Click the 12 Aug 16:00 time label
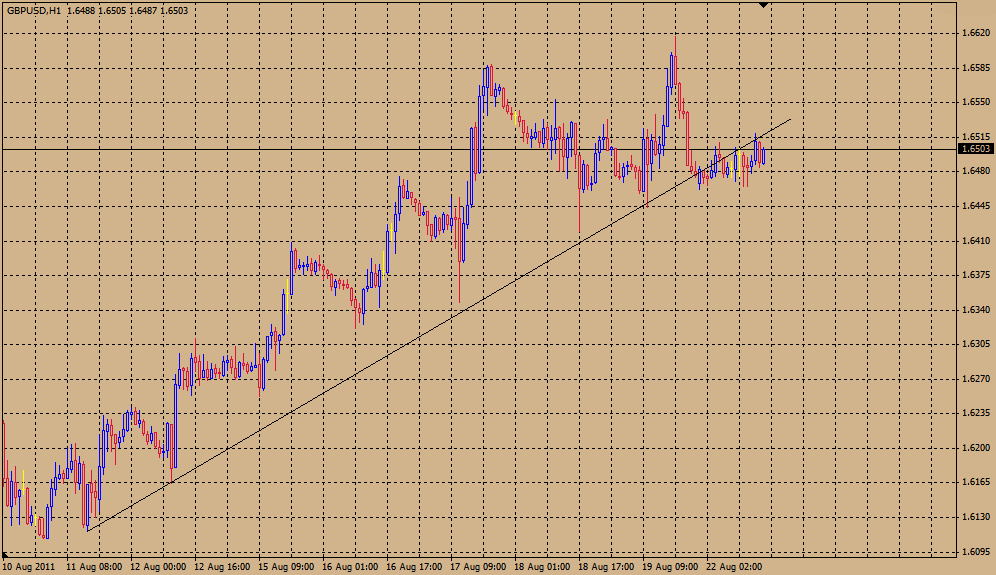Image resolution: width=996 pixels, height=575 pixels. (x=222, y=566)
